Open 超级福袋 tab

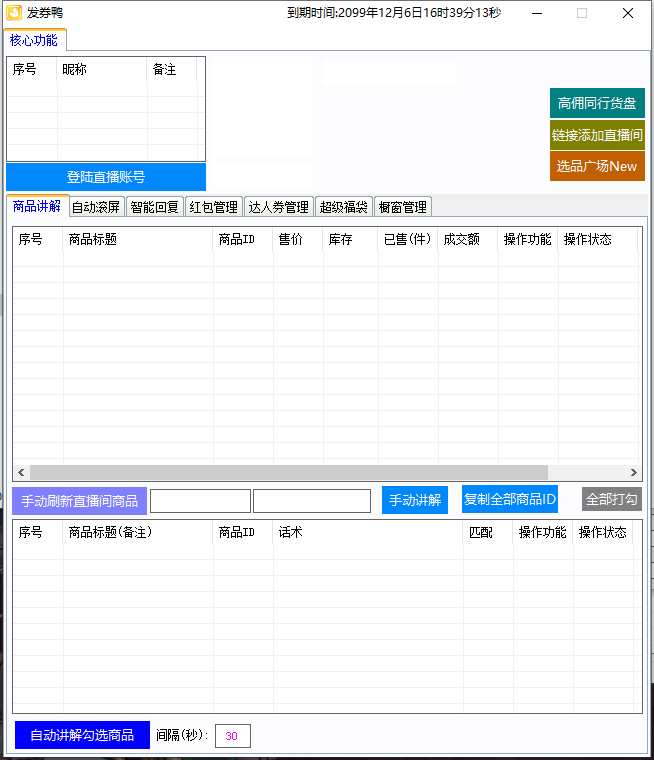click(x=344, y=207)
